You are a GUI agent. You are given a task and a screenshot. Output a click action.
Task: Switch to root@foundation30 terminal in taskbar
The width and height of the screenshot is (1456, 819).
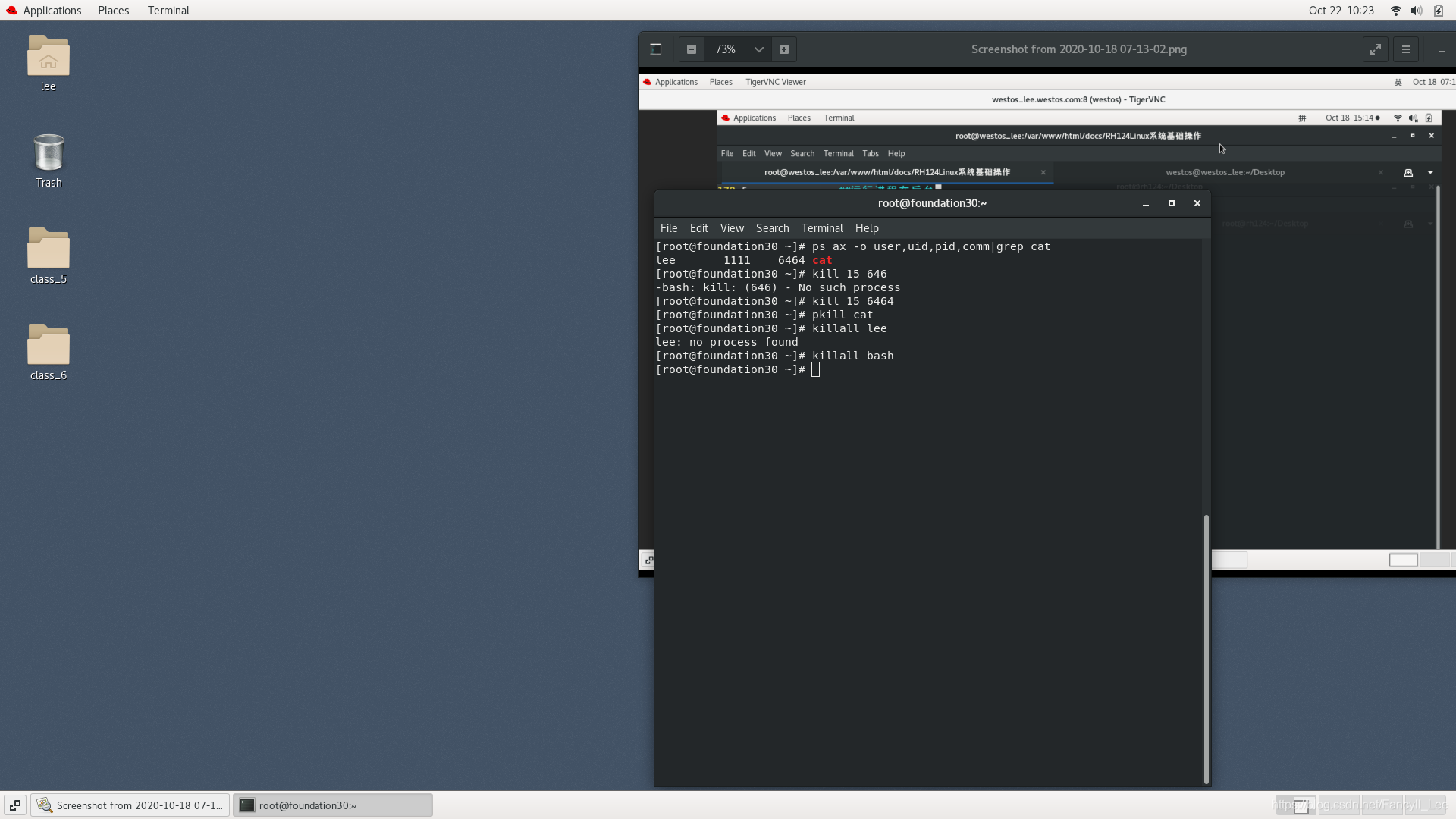coord(332,805)
